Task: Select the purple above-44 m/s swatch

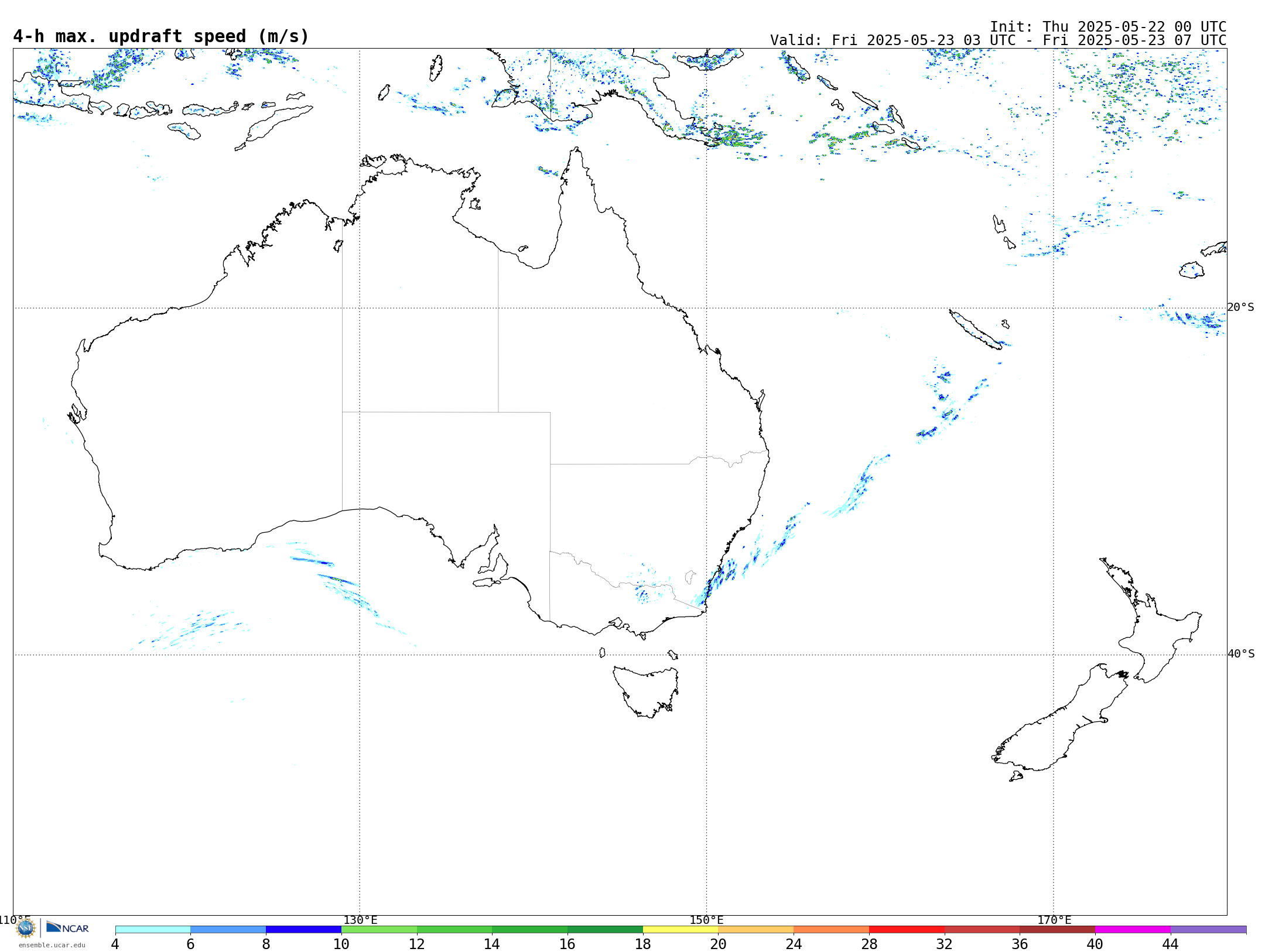Action: (x=1208, y=930)
